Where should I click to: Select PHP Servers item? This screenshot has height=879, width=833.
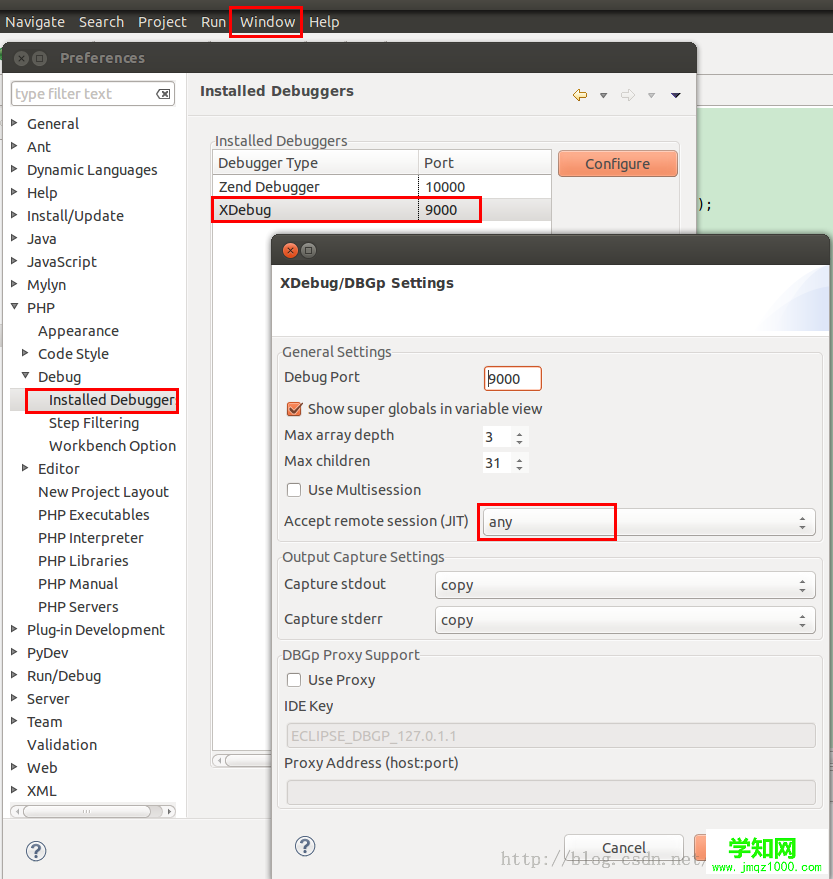click(x=78, y=607)
